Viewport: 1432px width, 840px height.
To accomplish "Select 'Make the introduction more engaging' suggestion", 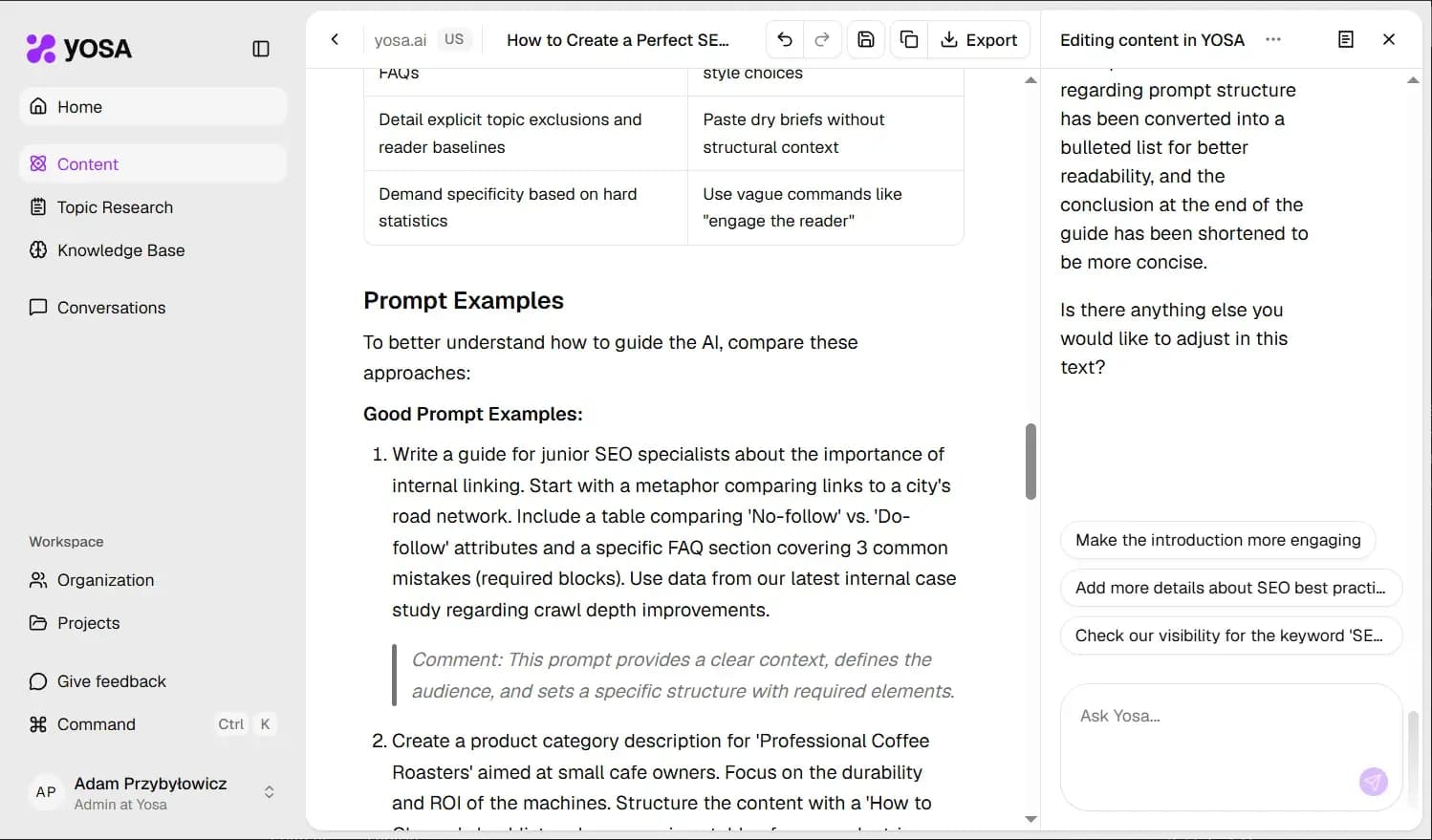I will pyautogui.click(x=1218, y=540).
